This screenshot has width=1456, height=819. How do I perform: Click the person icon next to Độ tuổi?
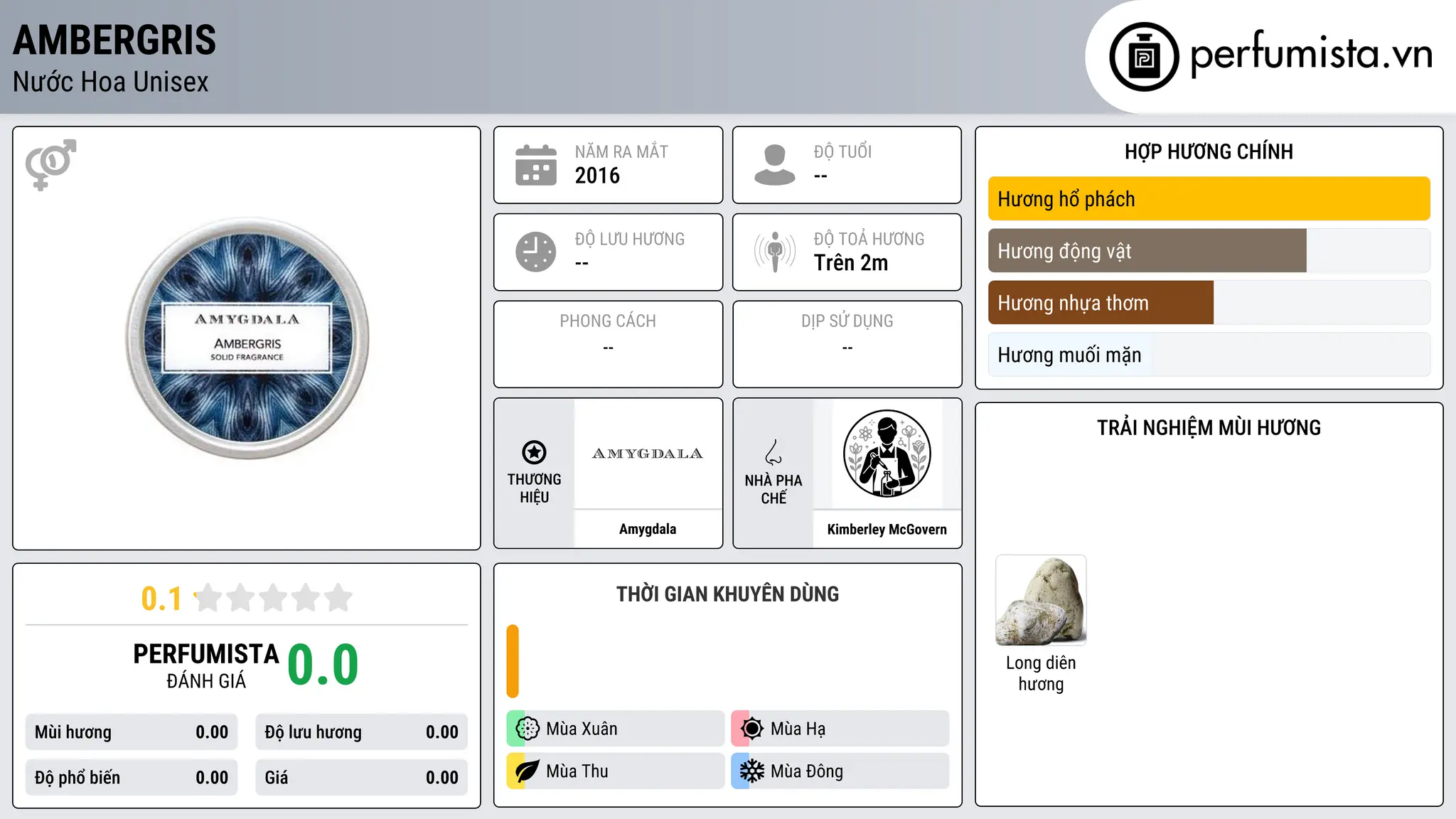[x=775, y=165]
